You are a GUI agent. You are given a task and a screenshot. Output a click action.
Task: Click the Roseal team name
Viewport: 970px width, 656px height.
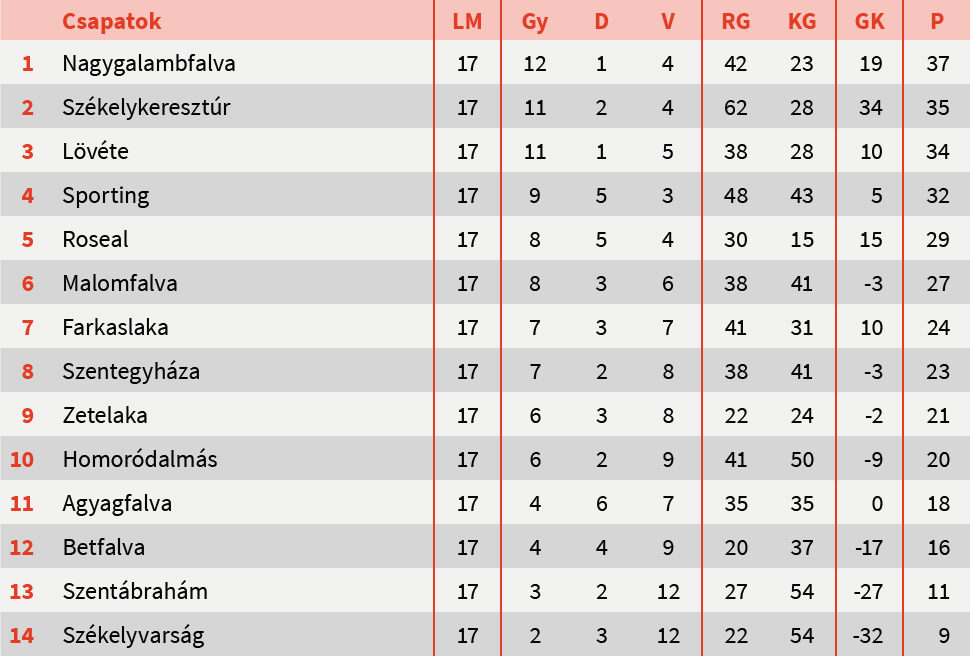point(95,240)
